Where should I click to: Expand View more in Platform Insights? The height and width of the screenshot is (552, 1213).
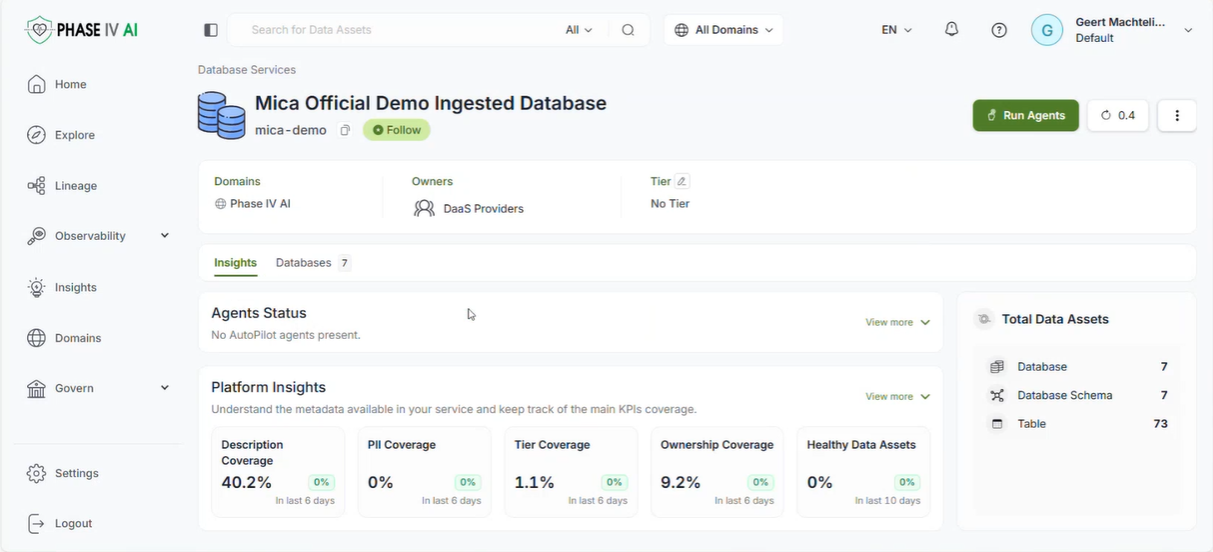[x=898, y=397]
